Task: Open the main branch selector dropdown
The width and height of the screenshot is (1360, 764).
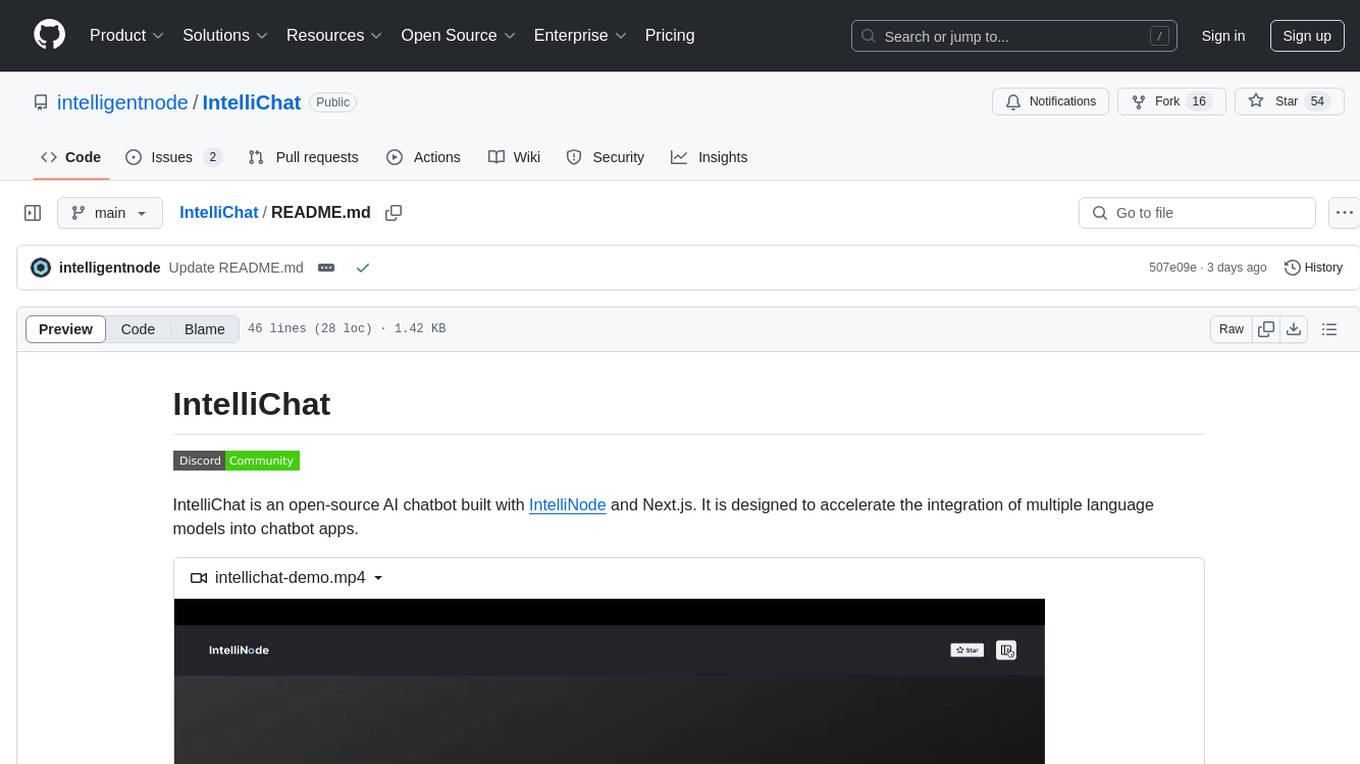Action: point(110,213)
